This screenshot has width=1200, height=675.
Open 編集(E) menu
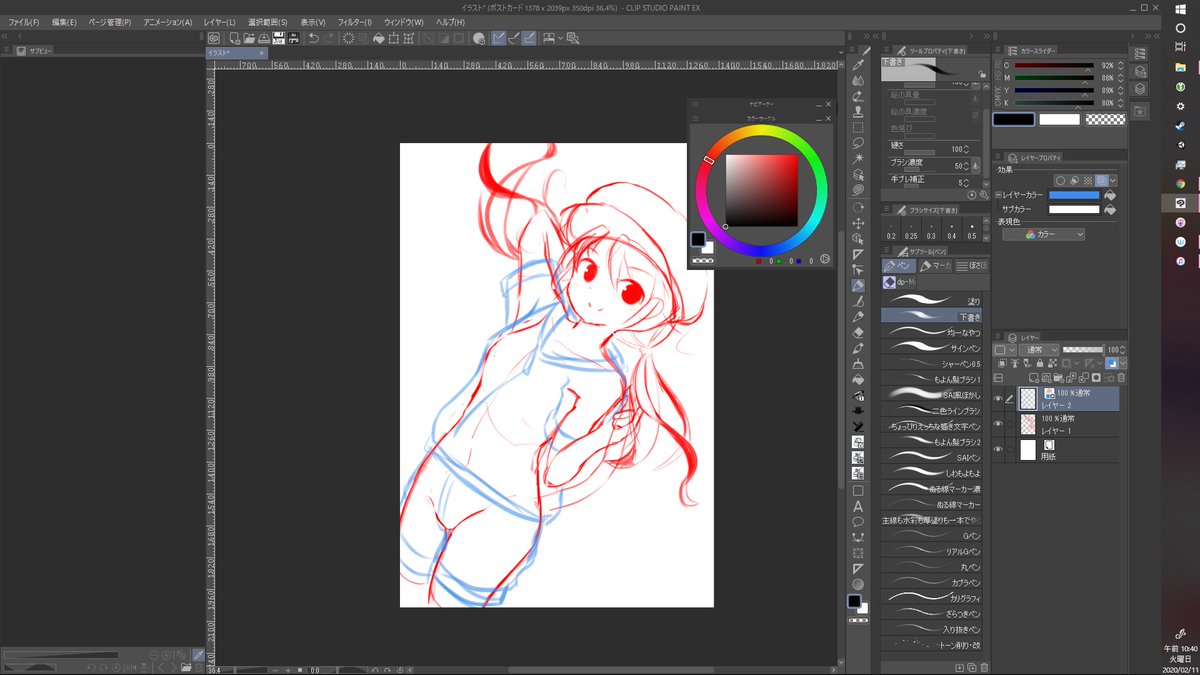[x=64, y=22]
